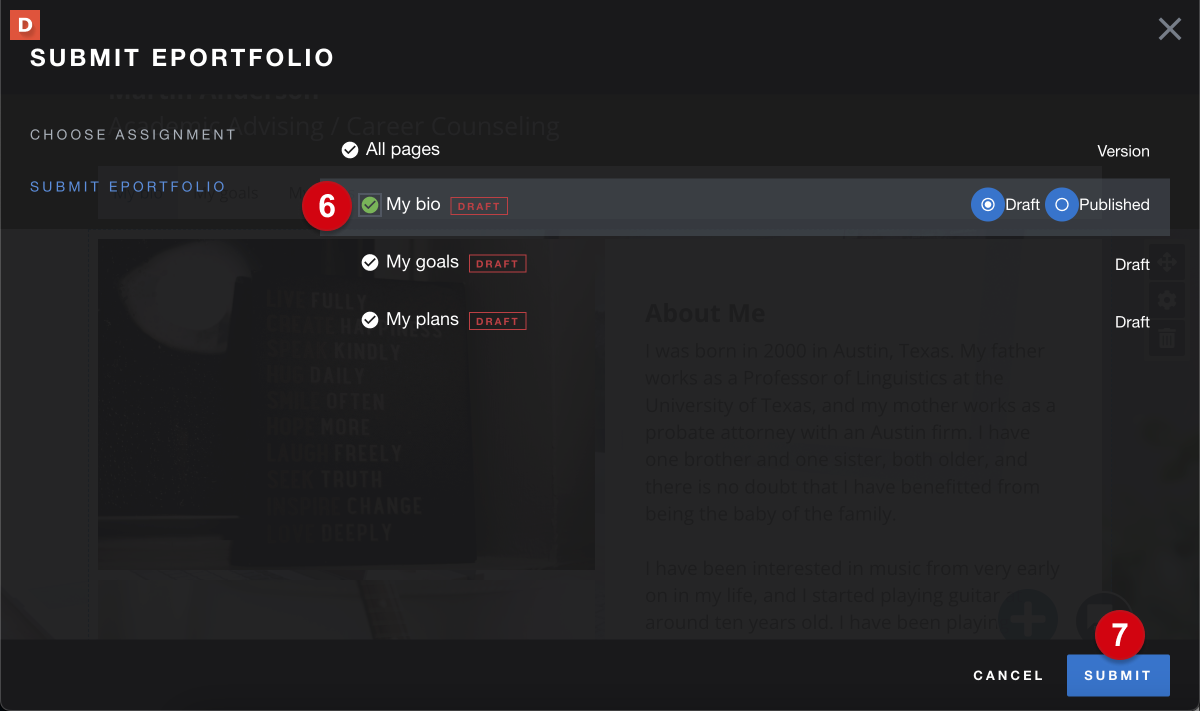Open the Submit ePortfolio step
The width and height of the screenshot is (1200, 711).
point(128,187)
